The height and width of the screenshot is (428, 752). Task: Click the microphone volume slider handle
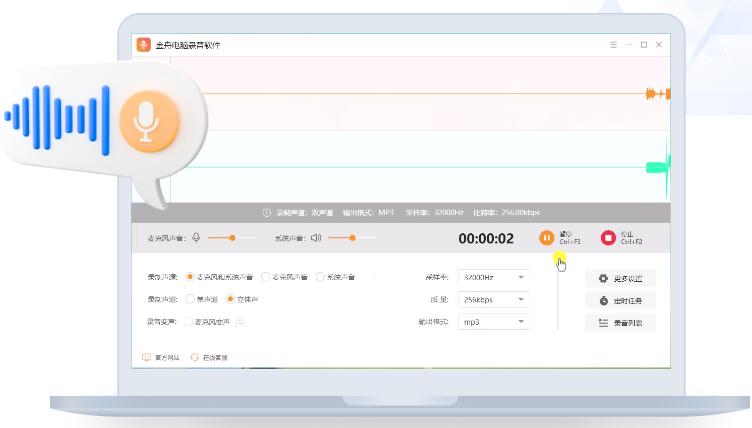point(234,237)
